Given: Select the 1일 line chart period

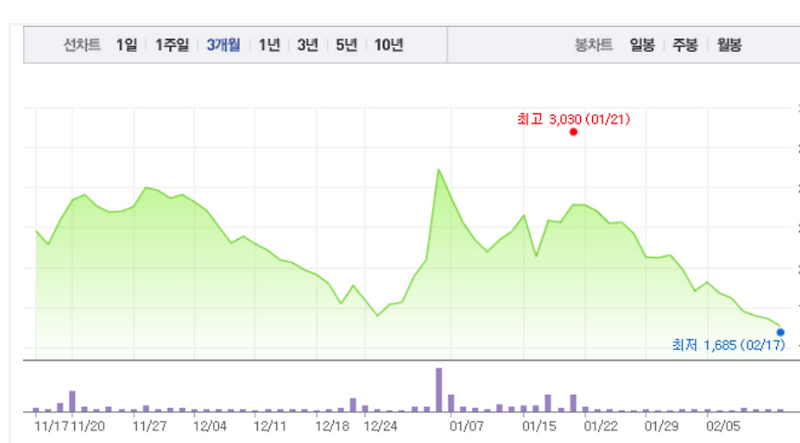Looking at the screenshot, I should point(127,45).
